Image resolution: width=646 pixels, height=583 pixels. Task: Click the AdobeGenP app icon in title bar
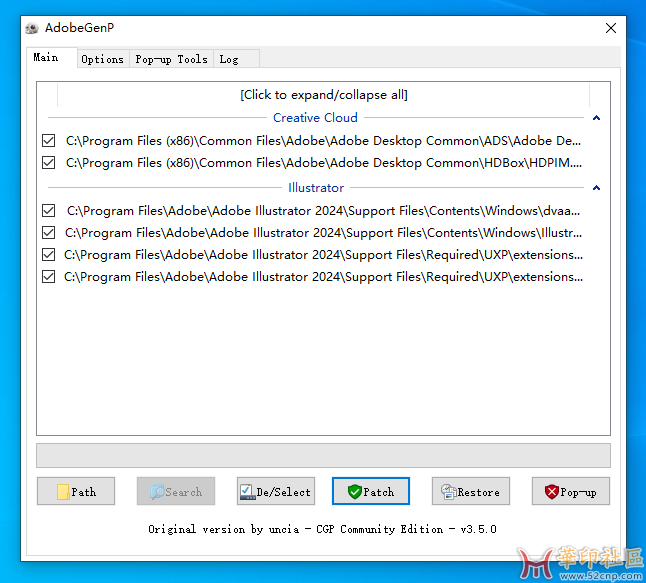[32, 28]
